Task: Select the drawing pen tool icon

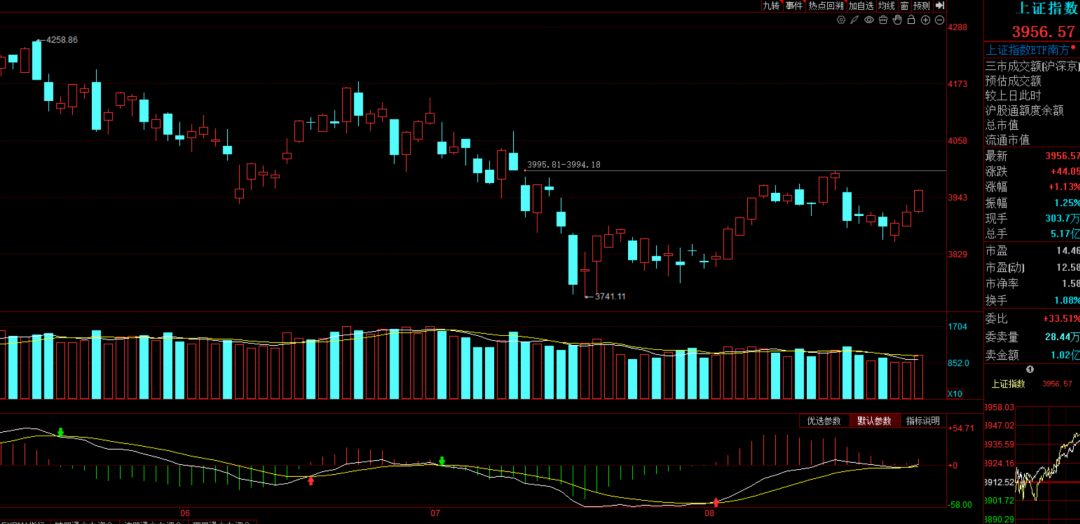Action: click(855, 21)
